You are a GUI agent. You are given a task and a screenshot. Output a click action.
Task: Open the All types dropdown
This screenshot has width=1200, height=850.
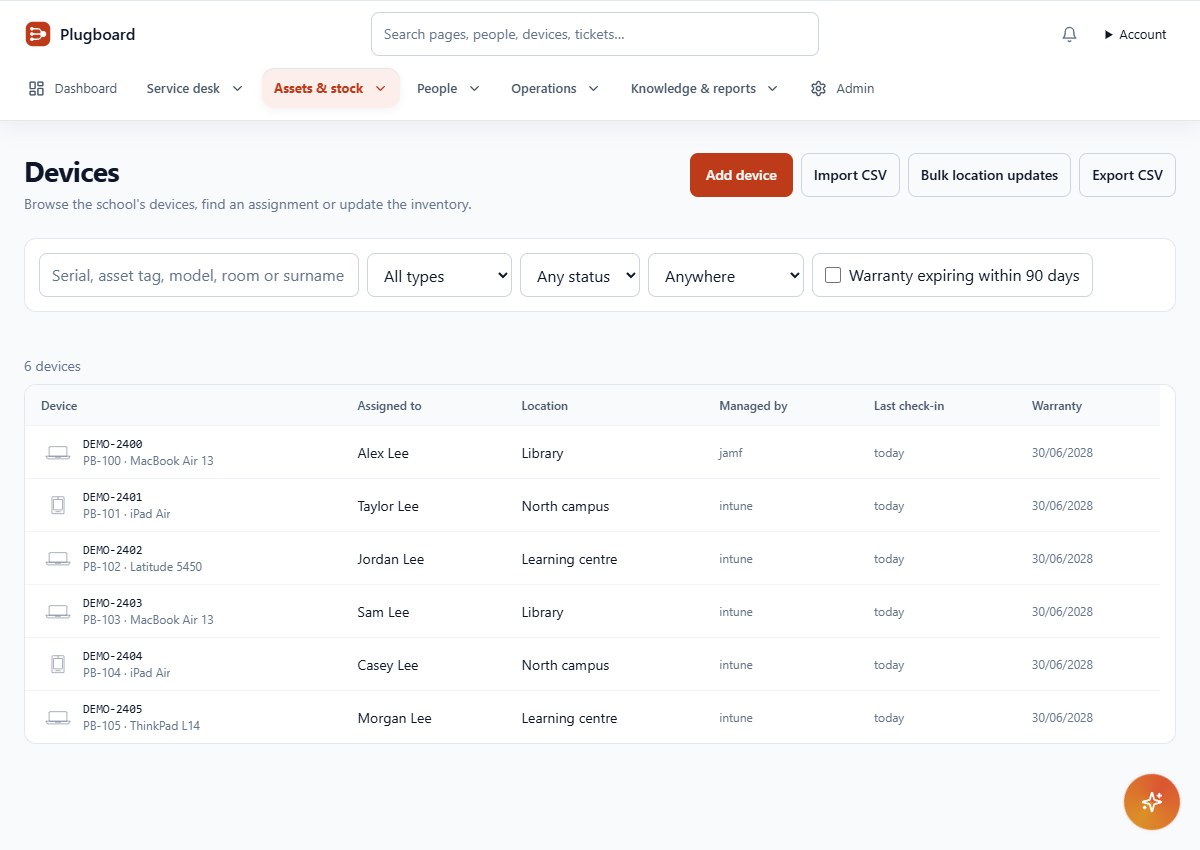click(440, 275)
